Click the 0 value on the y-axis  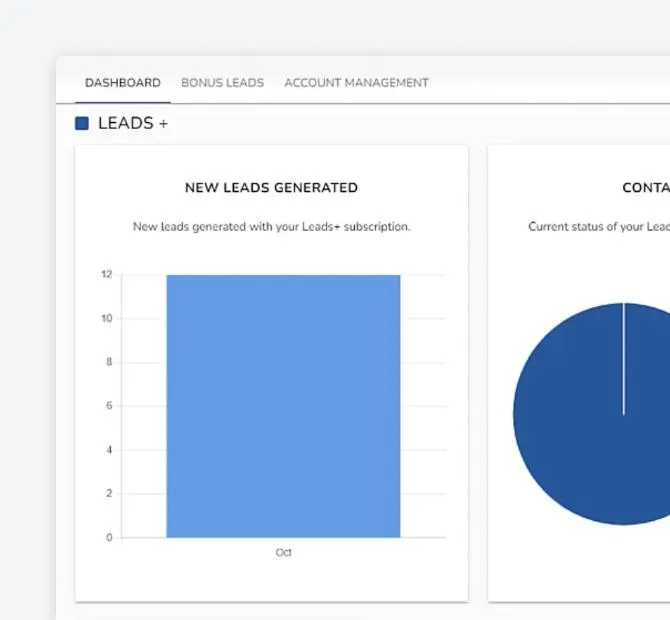tap(109, 538)
